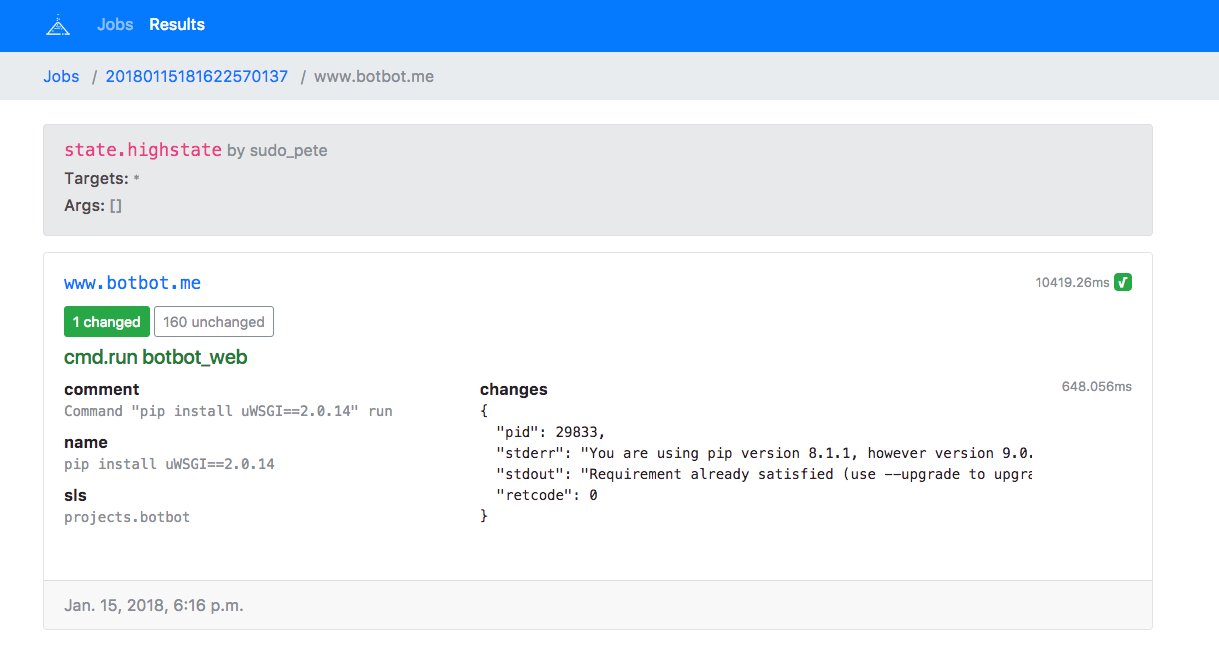The height and width of the screenshot is (665, 1219).
Task: Click the comment label
Action: click(x=102, y=389)
